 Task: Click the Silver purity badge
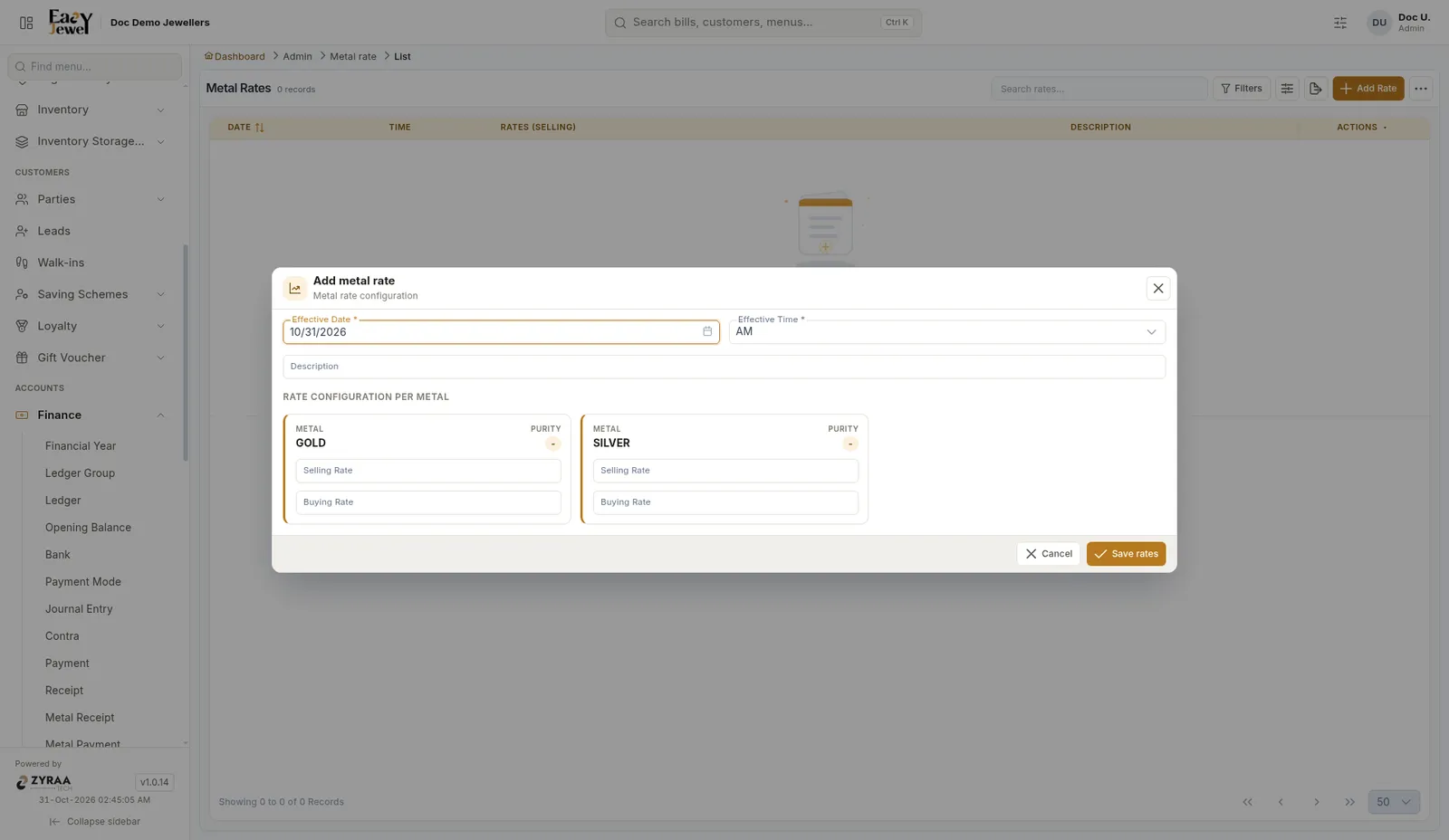point(849,444)
